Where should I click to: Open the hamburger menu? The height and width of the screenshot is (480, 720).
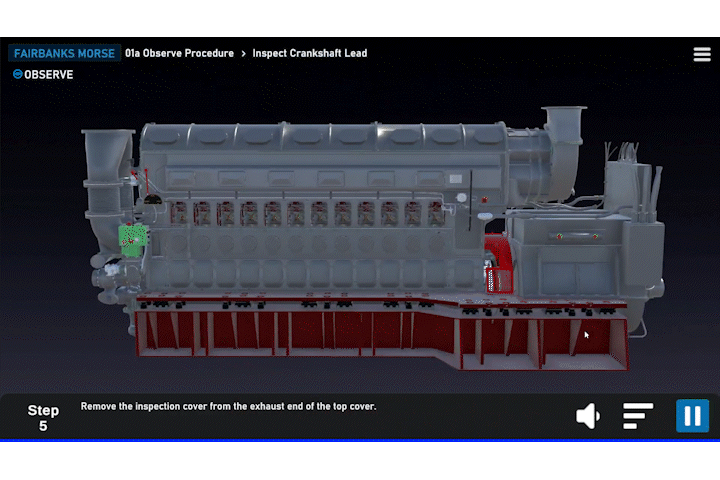(x=702, y=54)
